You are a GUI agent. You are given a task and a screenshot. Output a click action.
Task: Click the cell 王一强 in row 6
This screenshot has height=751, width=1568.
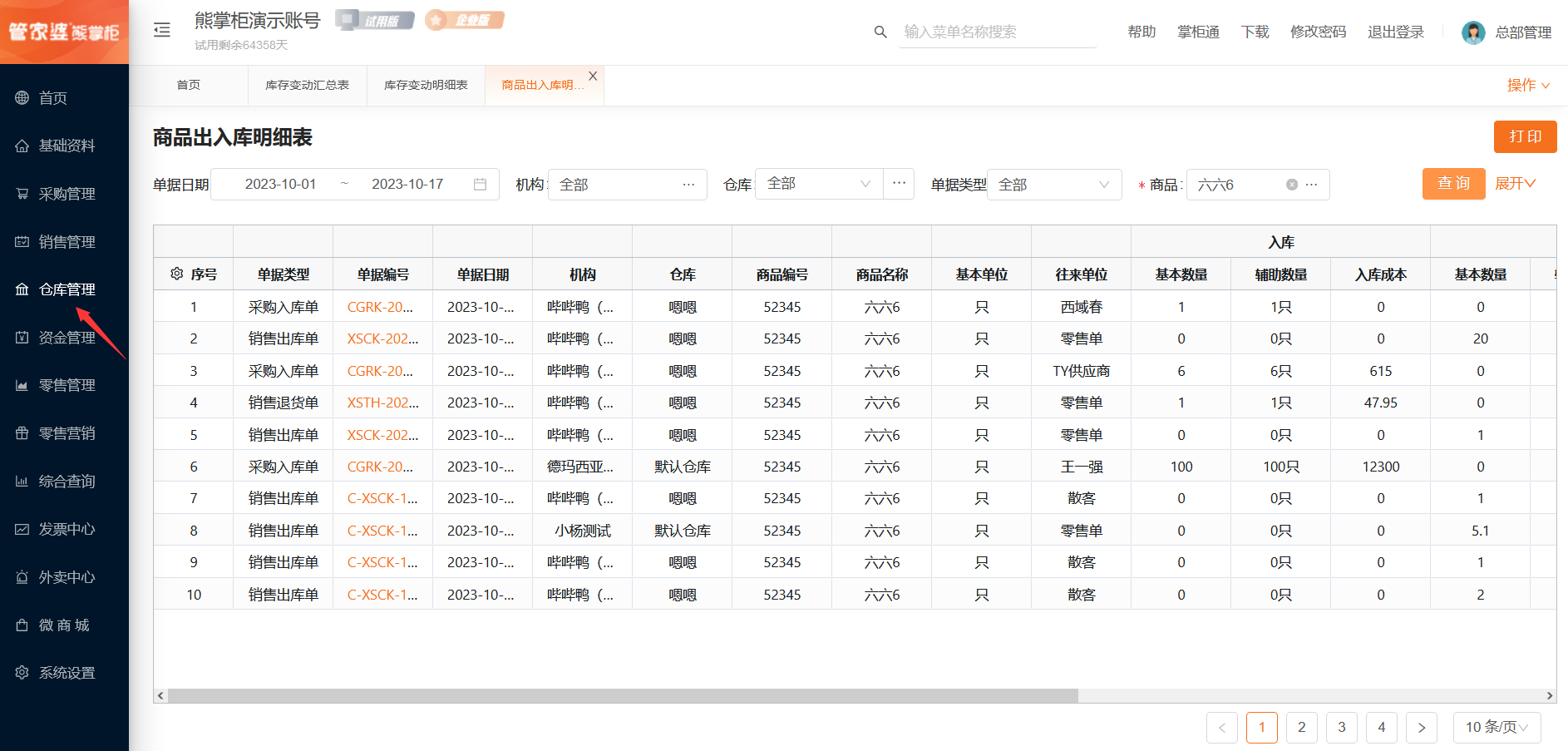(x=1081, y=467)
